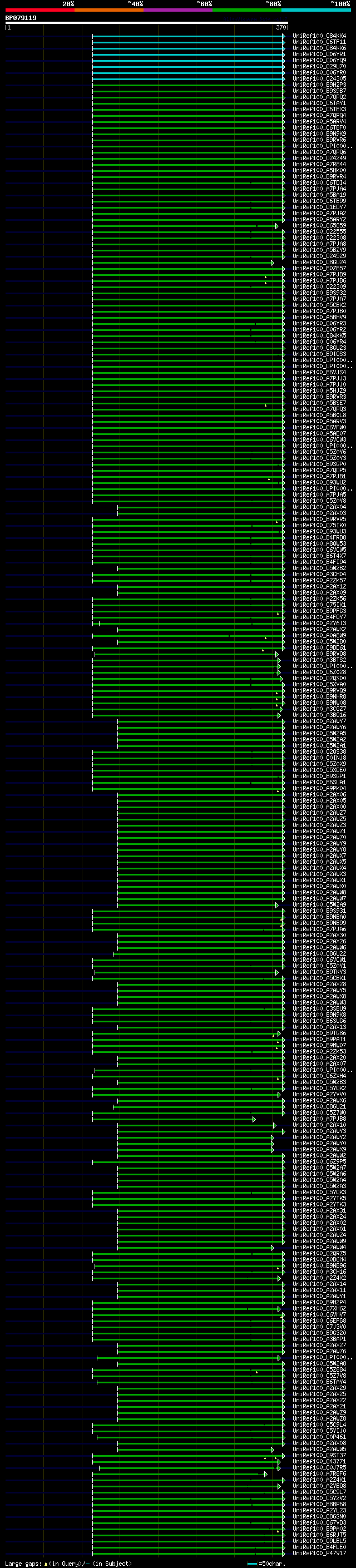Select the hit label UniRef100_Q9ST37
356x1568 pixels.
click(319, 1456)
